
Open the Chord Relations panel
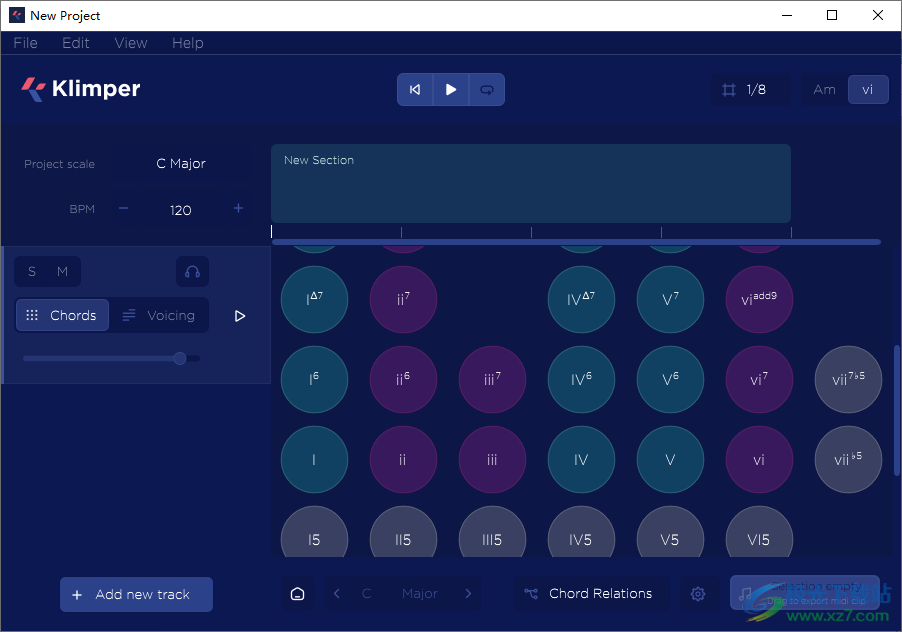590,594
